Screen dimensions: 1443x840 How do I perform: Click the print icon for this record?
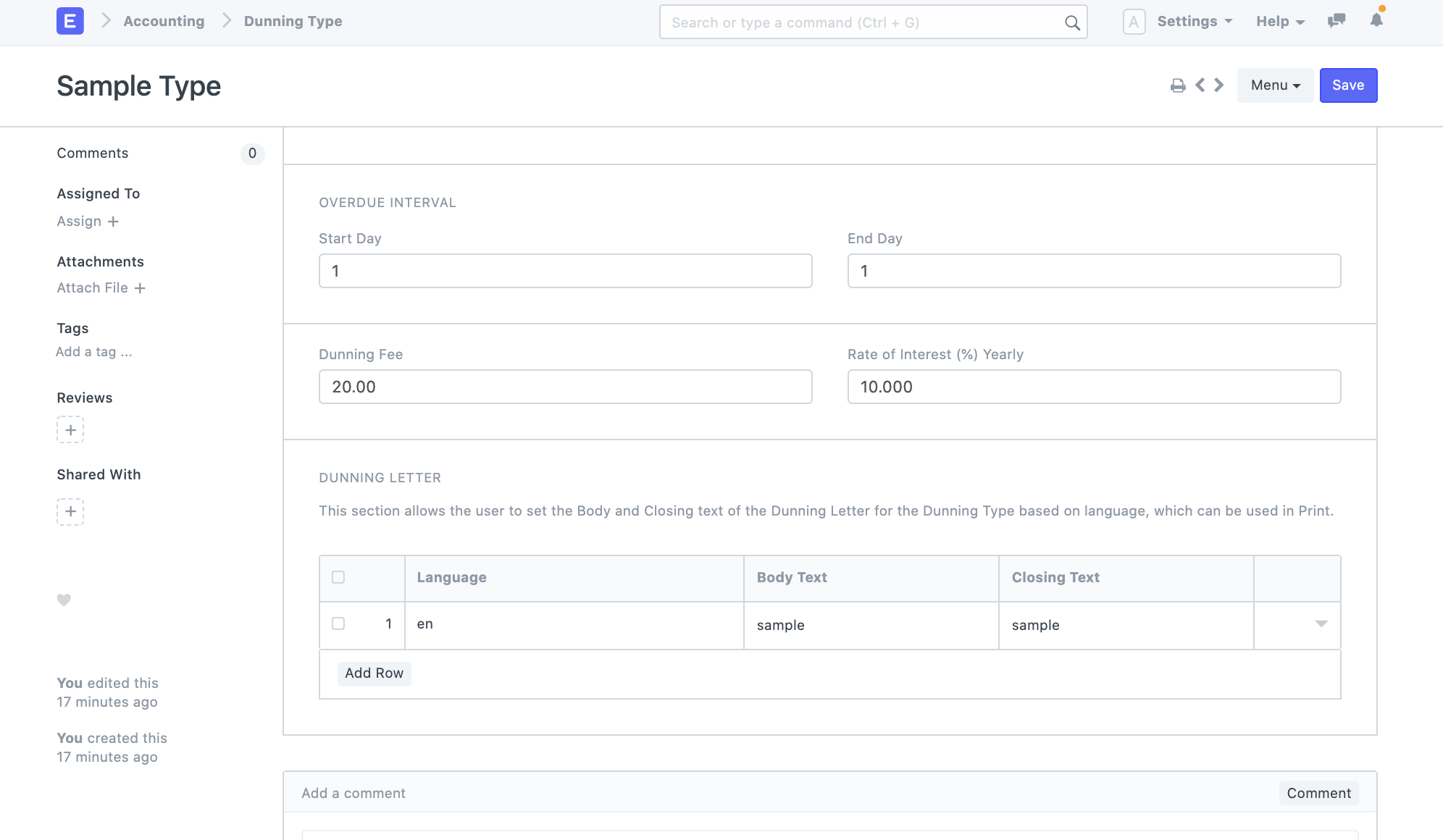[1178, 85]
